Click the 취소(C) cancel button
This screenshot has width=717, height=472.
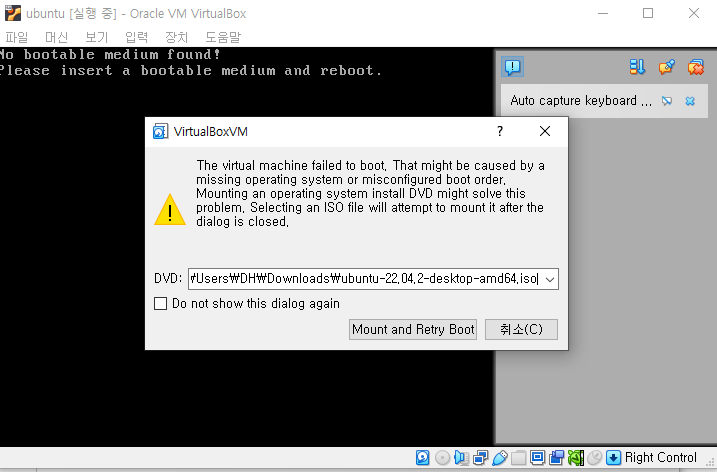point(521,329)
